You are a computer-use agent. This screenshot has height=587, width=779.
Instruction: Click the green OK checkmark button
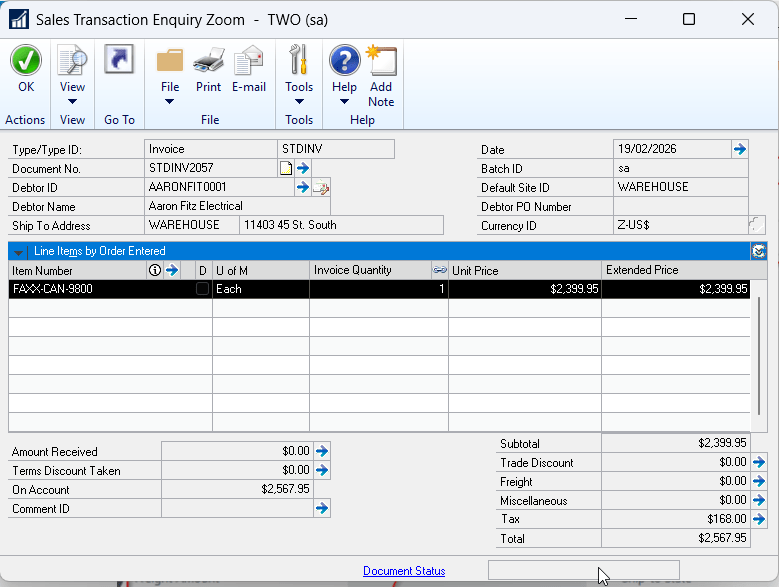26,62
